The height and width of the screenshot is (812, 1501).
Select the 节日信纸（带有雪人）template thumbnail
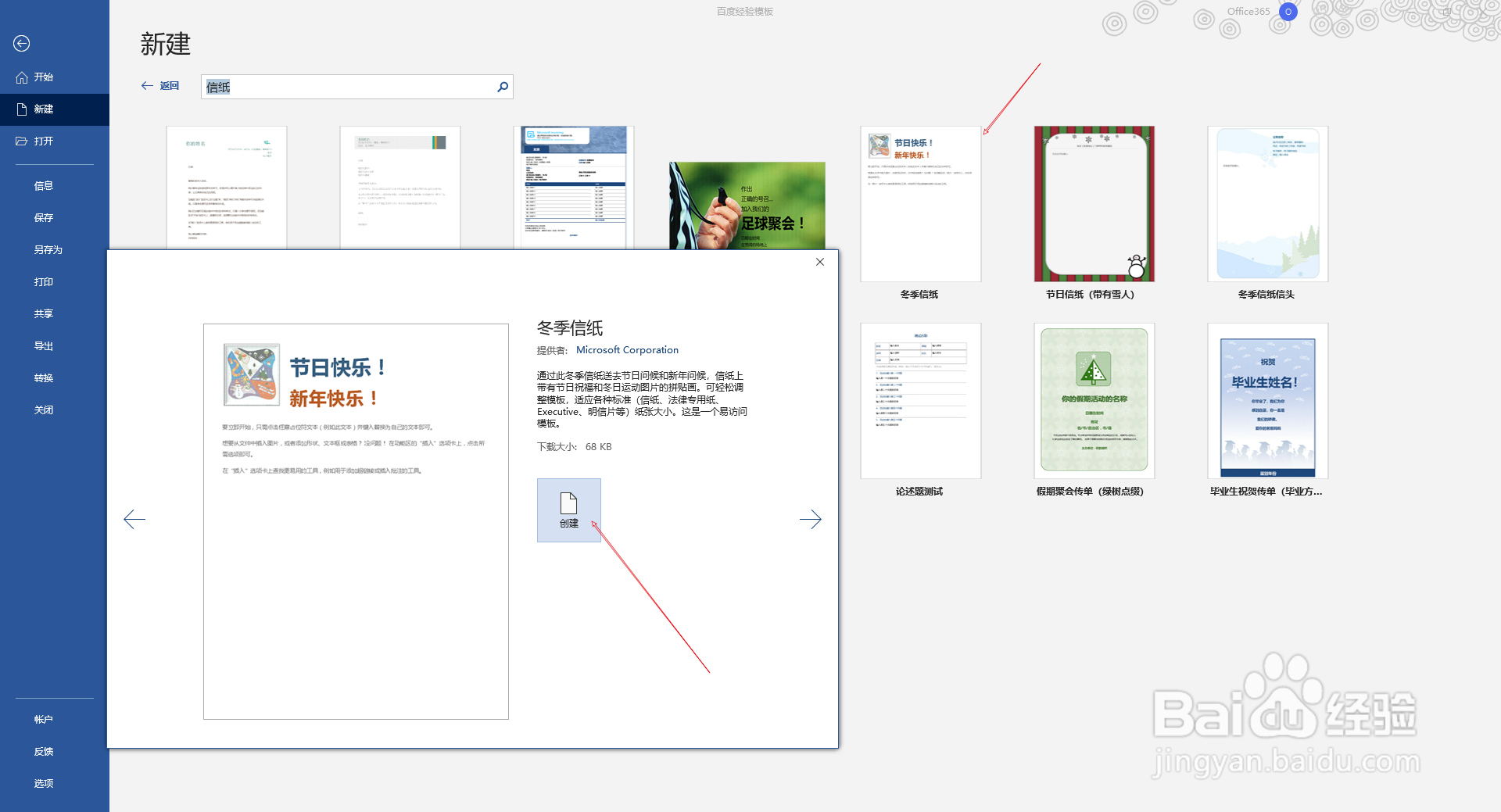coord(1094,203)
